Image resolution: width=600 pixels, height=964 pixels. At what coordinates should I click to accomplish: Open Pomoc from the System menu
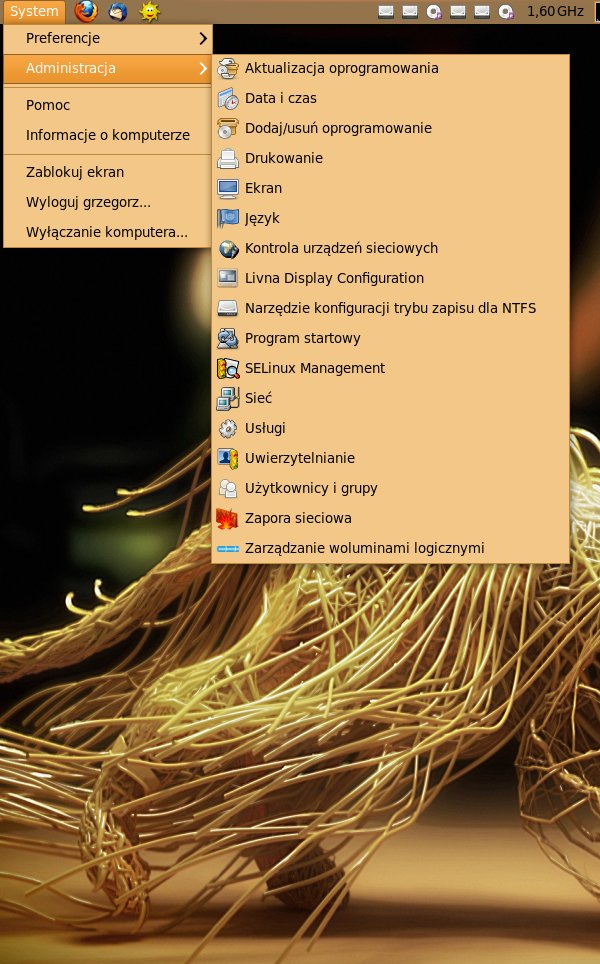(x=108, y=105)
